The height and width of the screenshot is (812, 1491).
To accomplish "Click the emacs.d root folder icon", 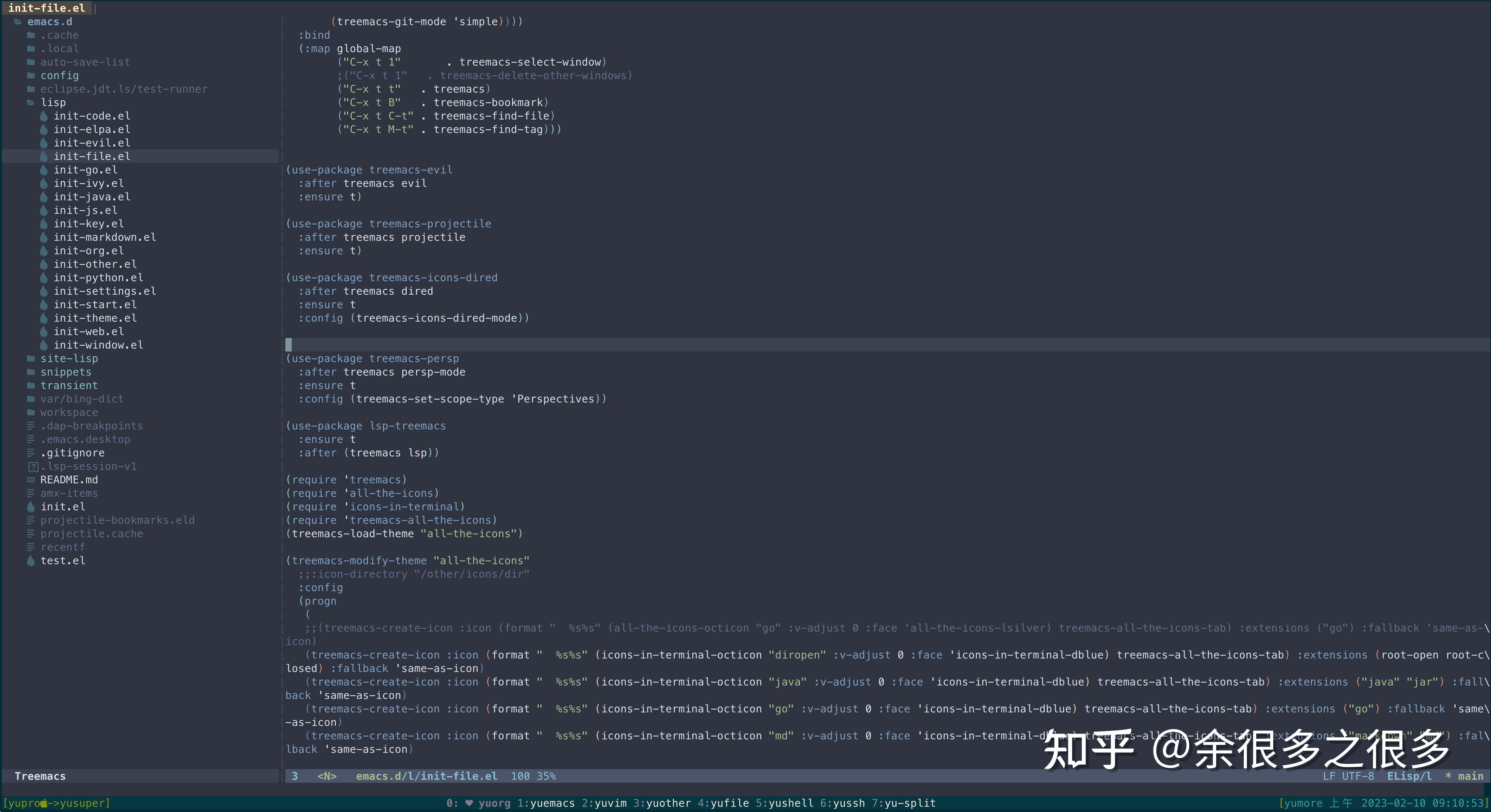I will pyautogui.click(x=18, y=22).
